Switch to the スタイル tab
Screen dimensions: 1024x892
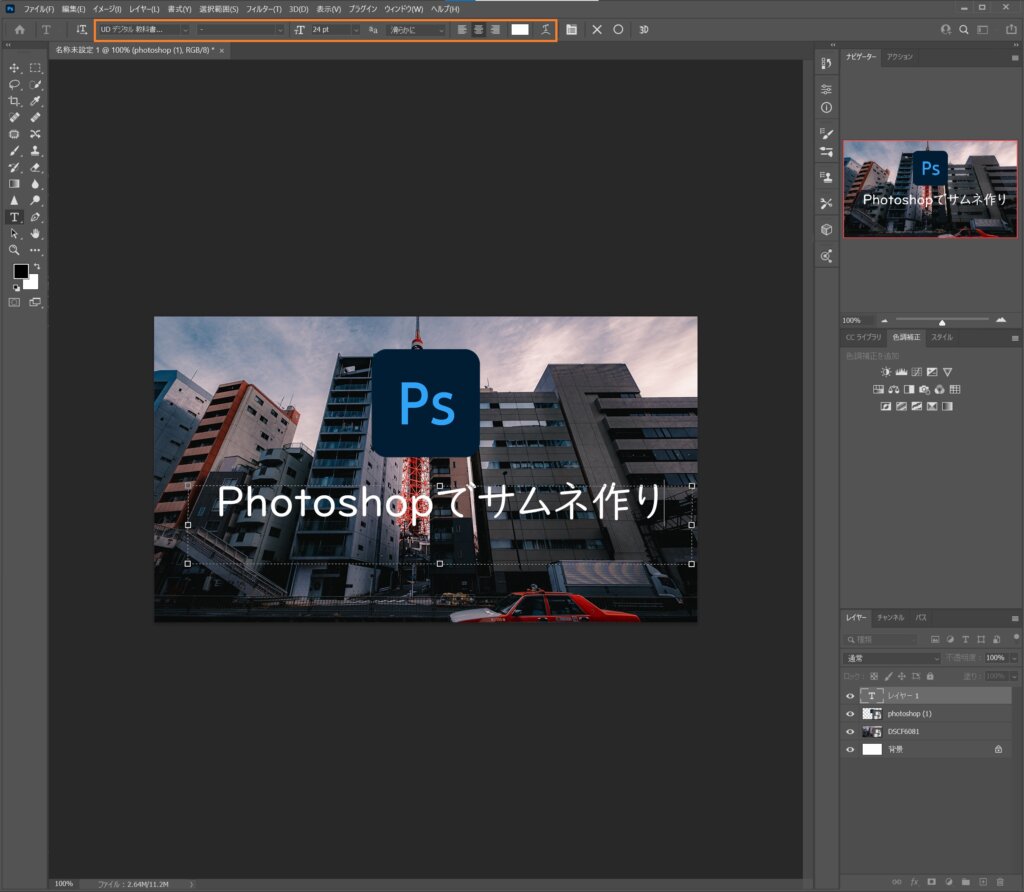[942, 337]
